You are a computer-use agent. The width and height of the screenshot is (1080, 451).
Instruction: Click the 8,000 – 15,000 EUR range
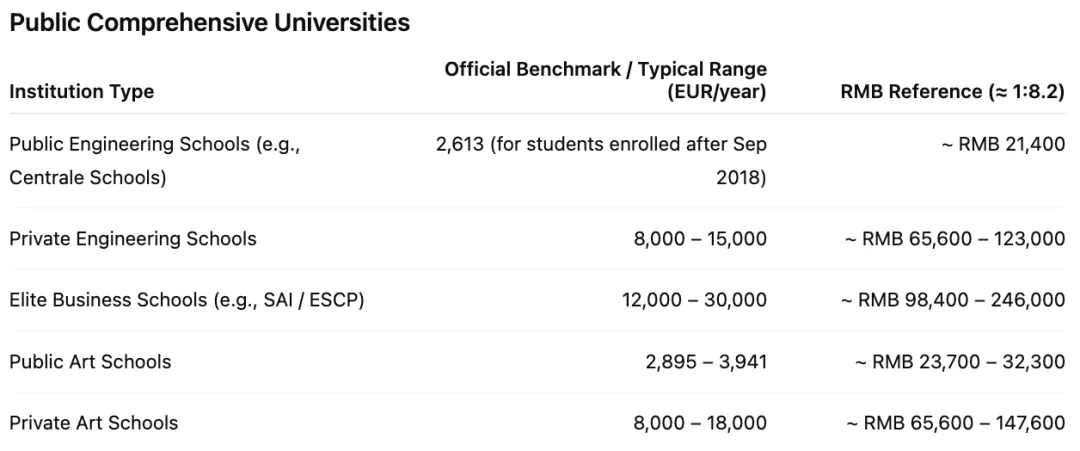tap(700, 239)
